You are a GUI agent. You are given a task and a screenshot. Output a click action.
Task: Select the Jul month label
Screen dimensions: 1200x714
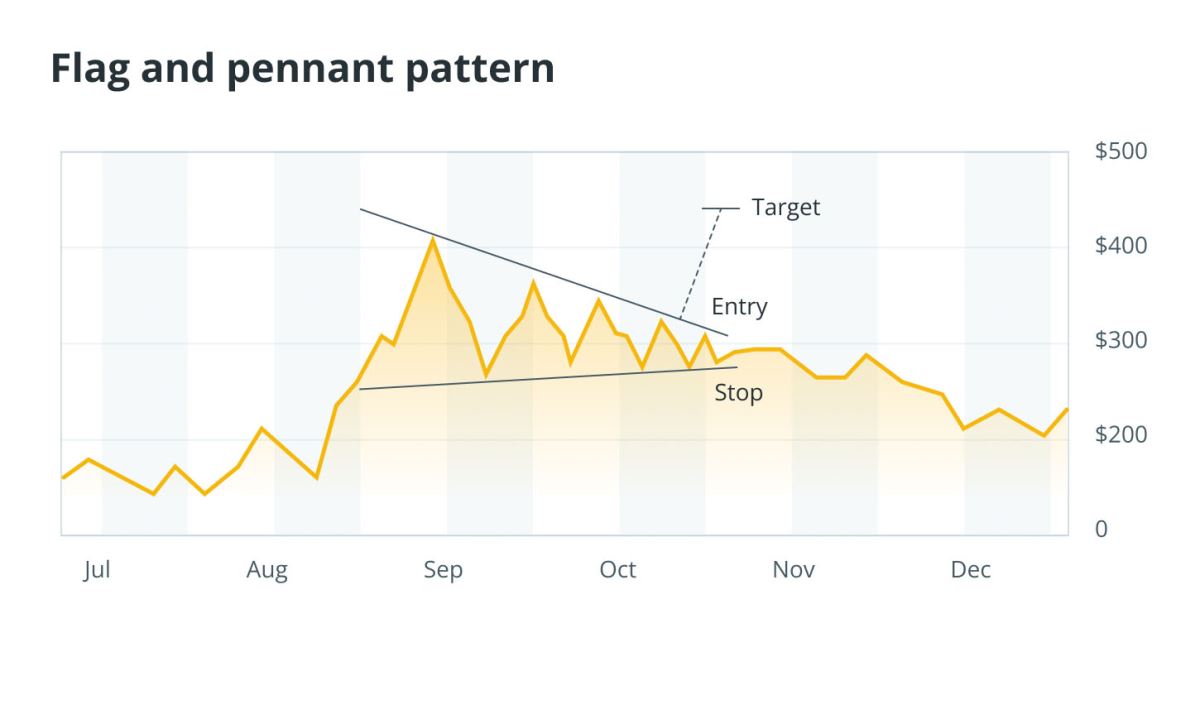tap(96, 570)
